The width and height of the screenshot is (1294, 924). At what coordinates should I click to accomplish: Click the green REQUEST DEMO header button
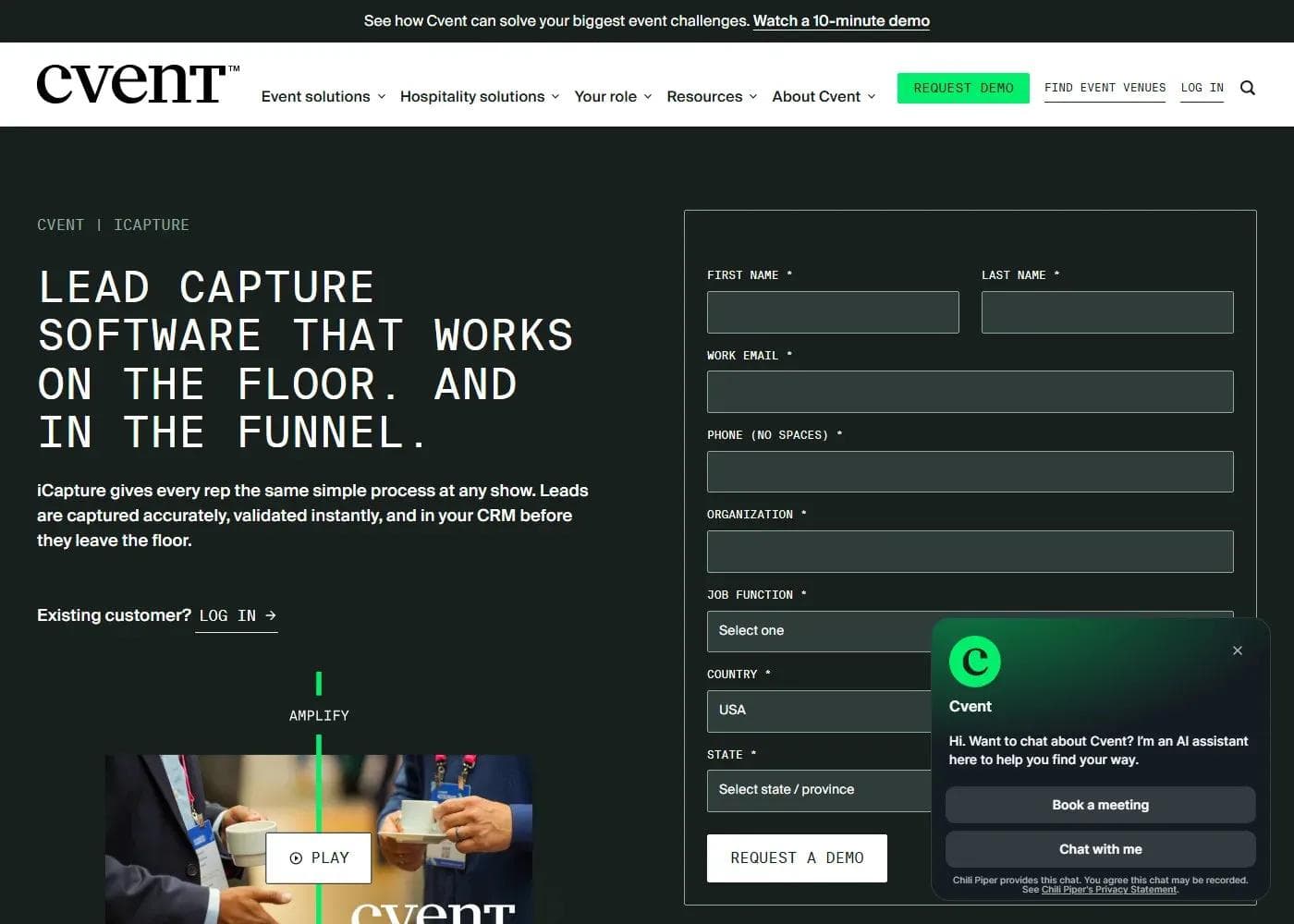click(963, 88)
